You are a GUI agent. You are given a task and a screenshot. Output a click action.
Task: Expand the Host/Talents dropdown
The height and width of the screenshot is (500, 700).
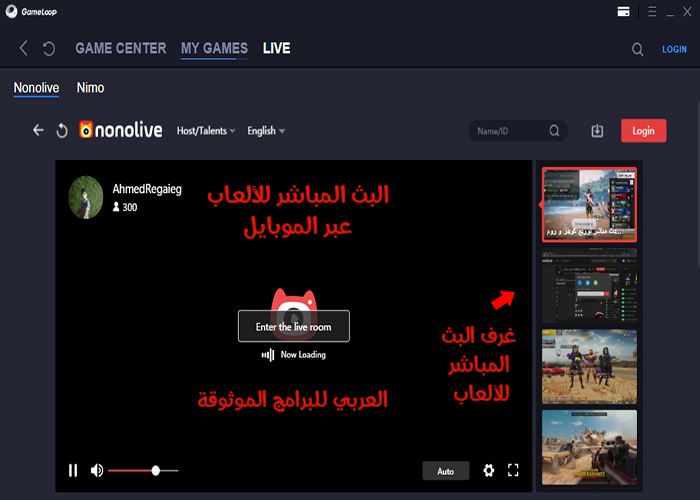(x=206, y=131)
